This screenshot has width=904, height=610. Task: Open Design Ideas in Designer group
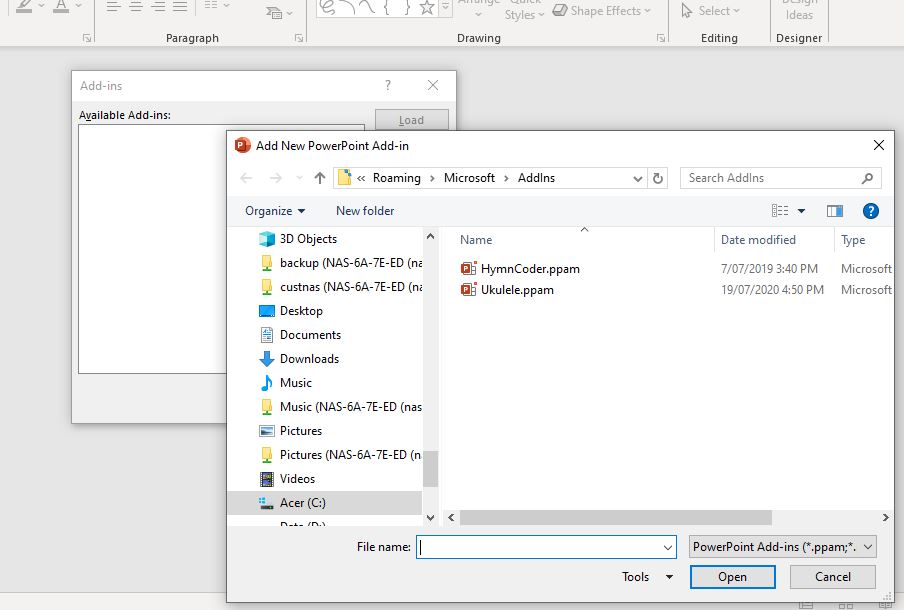tap(799, 12)
